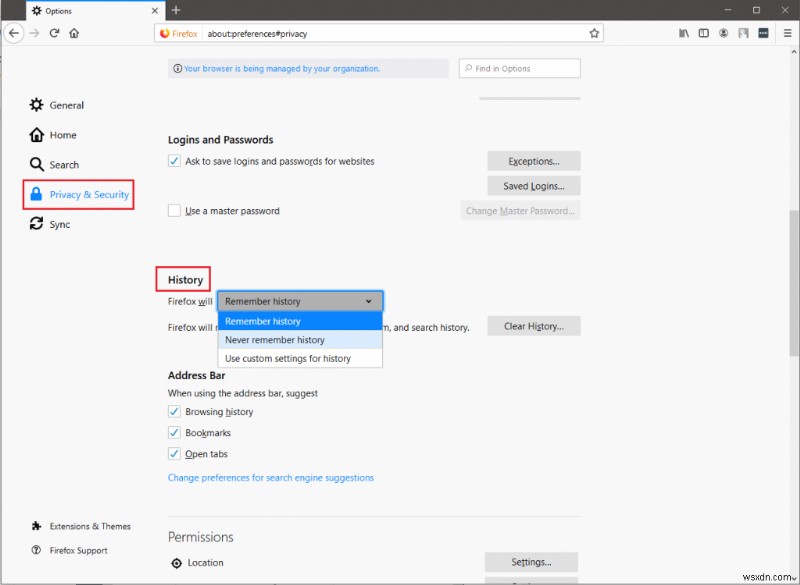Choose Use custom settings for history
The width and height of the screenshot is (800, 585).
point(300,357)
